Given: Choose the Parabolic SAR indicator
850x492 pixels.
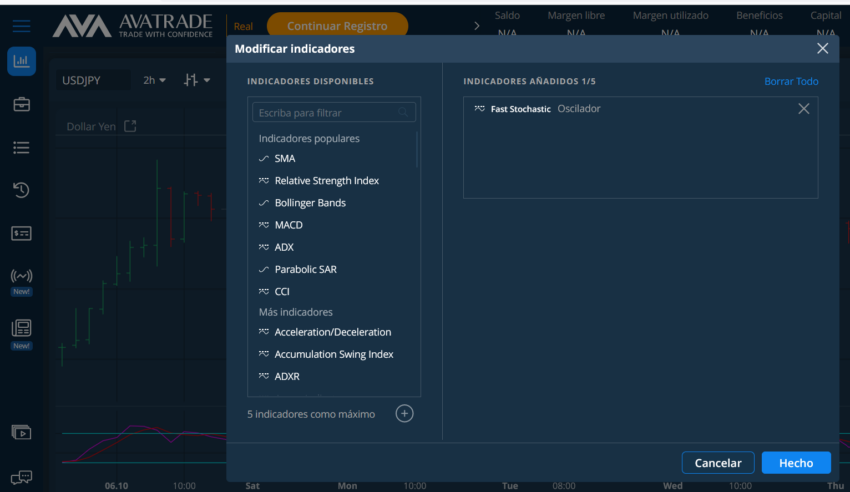Looking at the screenshot, I should [x=305, y=269].
